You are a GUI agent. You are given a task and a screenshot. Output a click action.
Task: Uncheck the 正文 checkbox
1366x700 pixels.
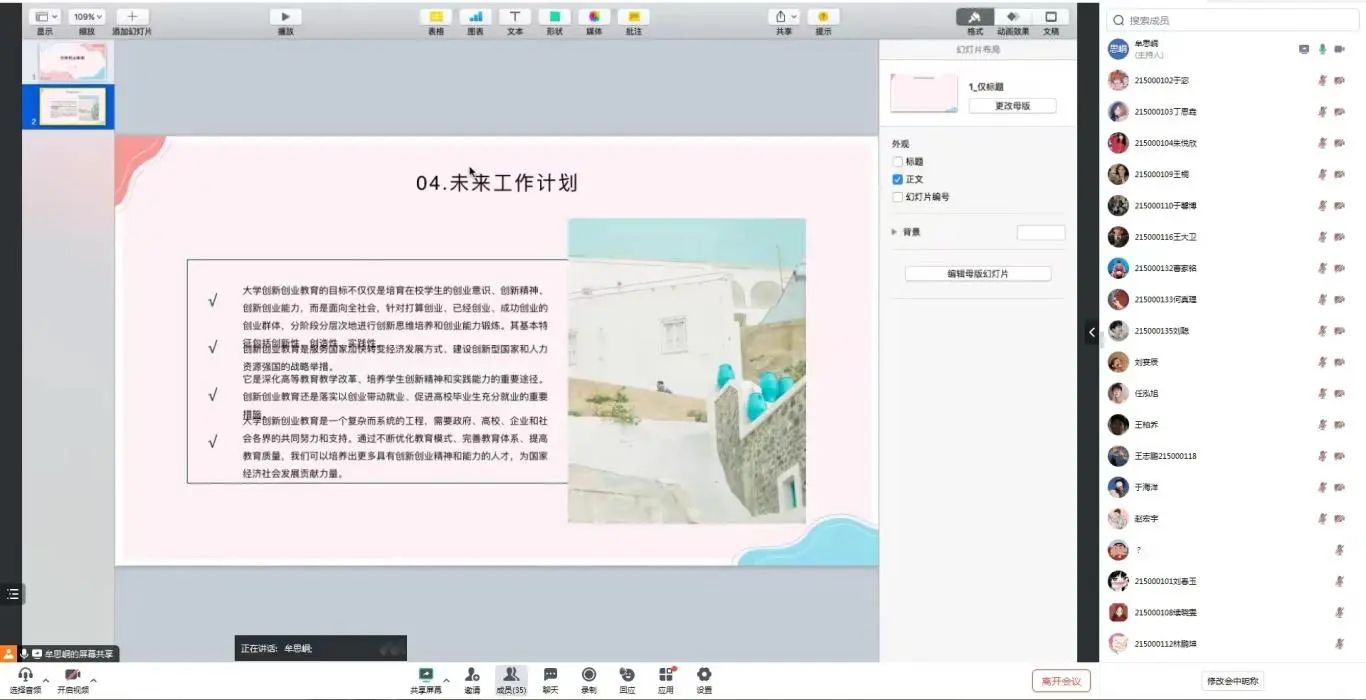tap(897, 180)
